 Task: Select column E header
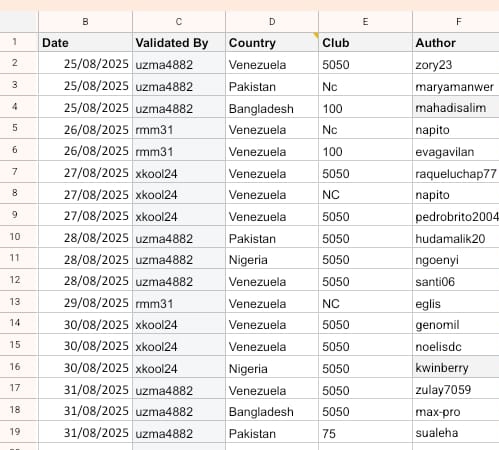point(365,22)
